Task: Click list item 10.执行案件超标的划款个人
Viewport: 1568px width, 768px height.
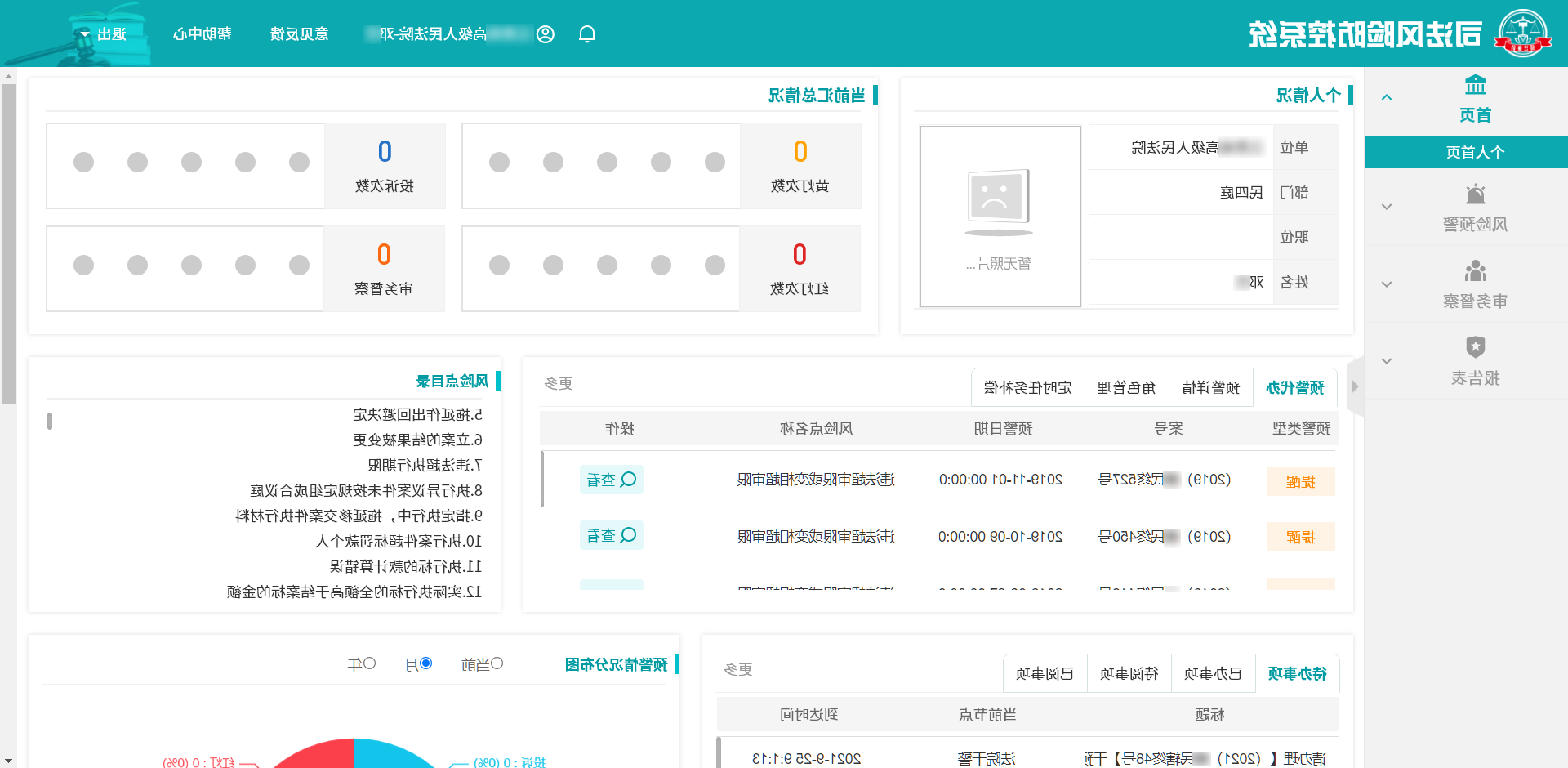Action: (x=399, y=541)
